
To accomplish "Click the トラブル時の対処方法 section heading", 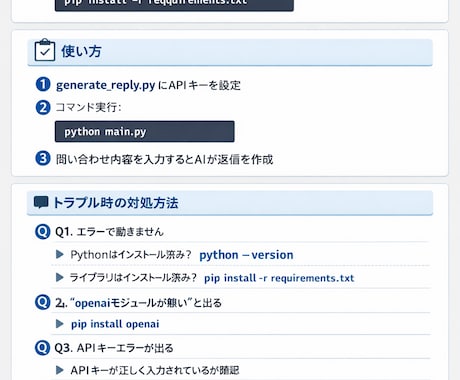I will pyautogui.click(x=115, y=203).
